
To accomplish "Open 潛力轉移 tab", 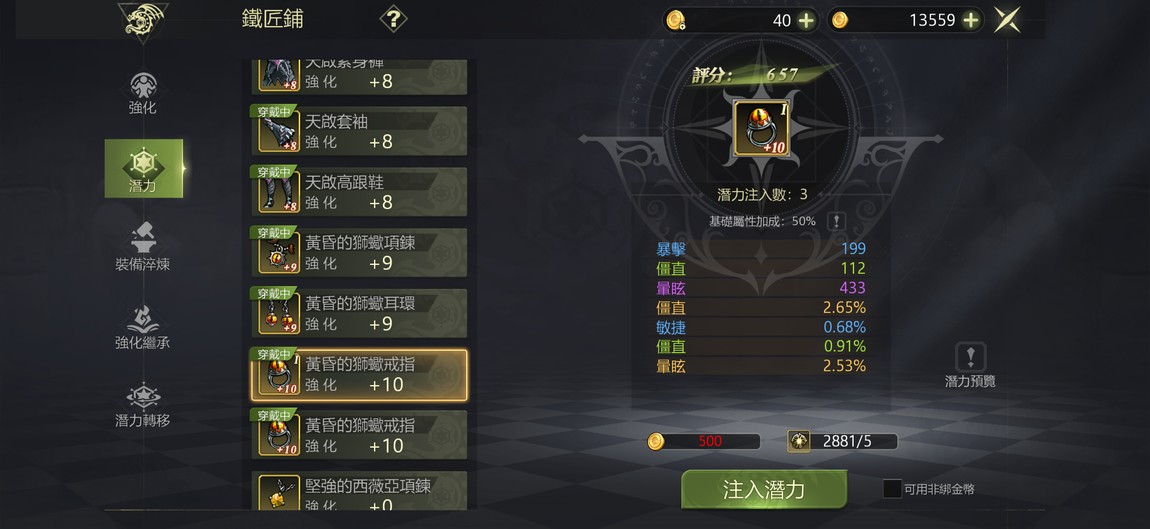I will pos(143,406).
